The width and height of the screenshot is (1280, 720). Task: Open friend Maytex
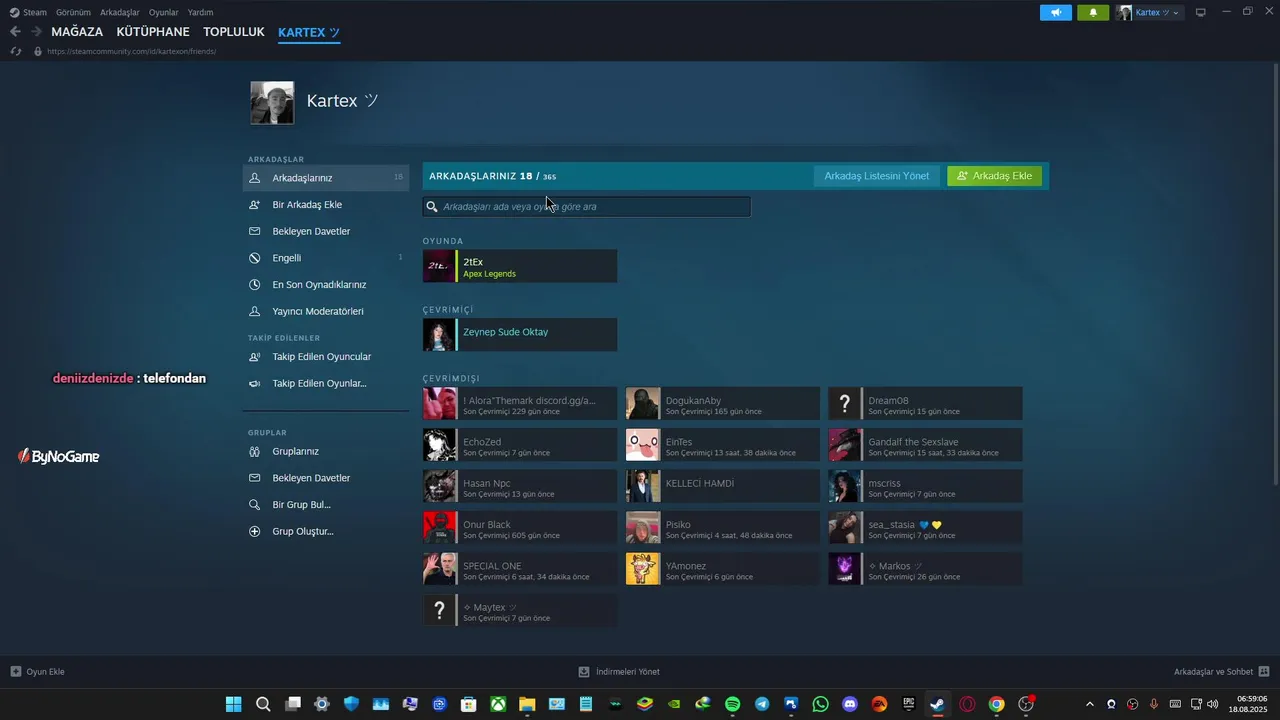point(520,610)
